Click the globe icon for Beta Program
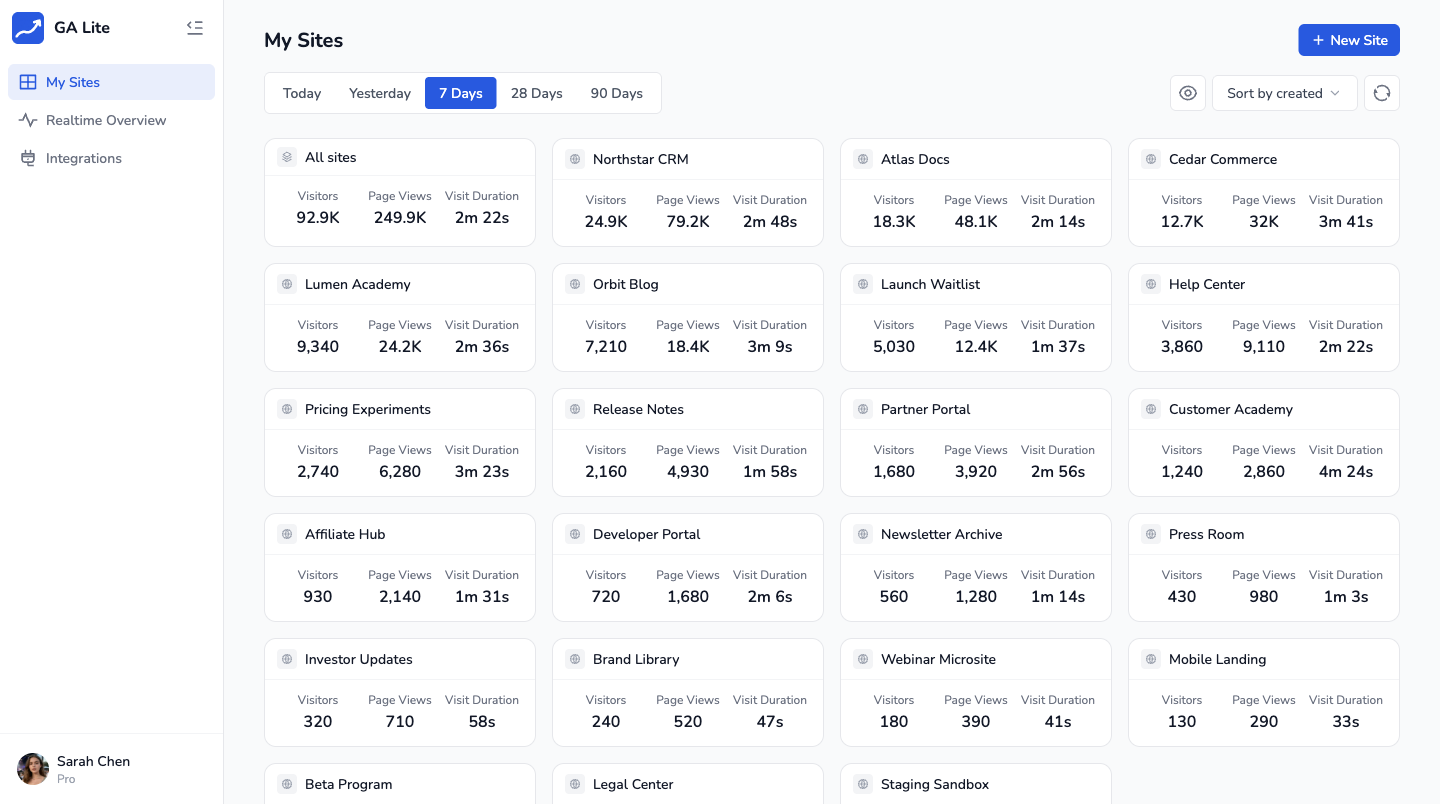1440x804 pixels. (287, 784)
